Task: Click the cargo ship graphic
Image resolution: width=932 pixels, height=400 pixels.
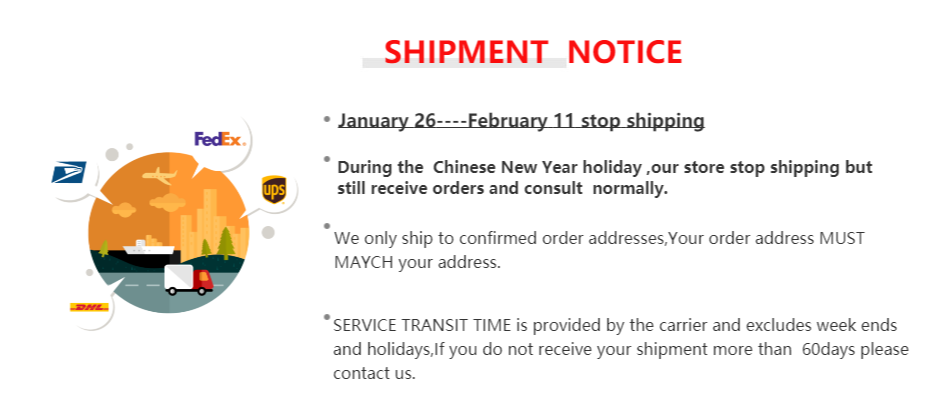Action: click(x=149, y=245)
